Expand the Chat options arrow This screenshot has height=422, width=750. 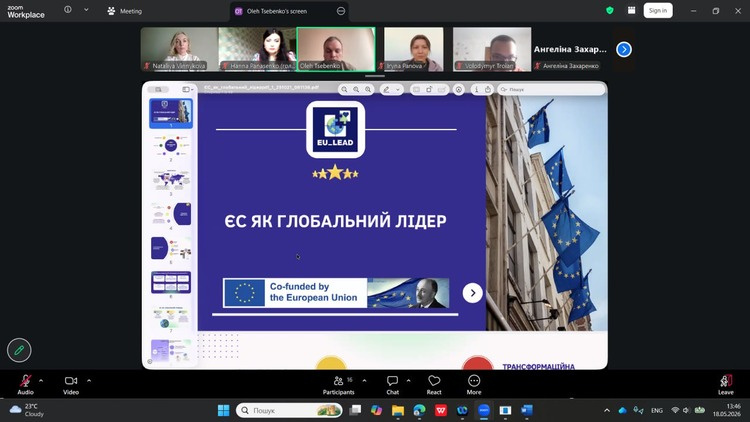[408, 381]
